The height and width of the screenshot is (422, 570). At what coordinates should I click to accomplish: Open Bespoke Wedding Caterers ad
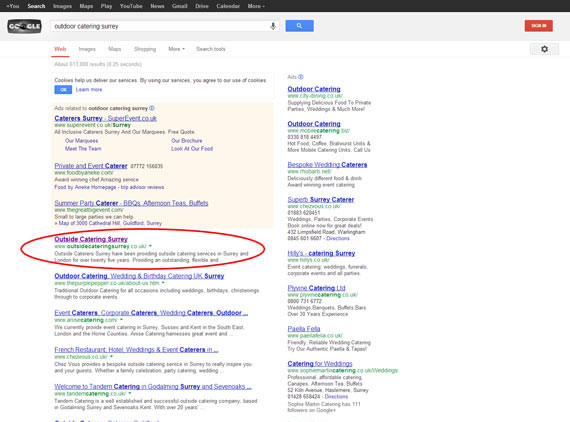pos(327,165)
